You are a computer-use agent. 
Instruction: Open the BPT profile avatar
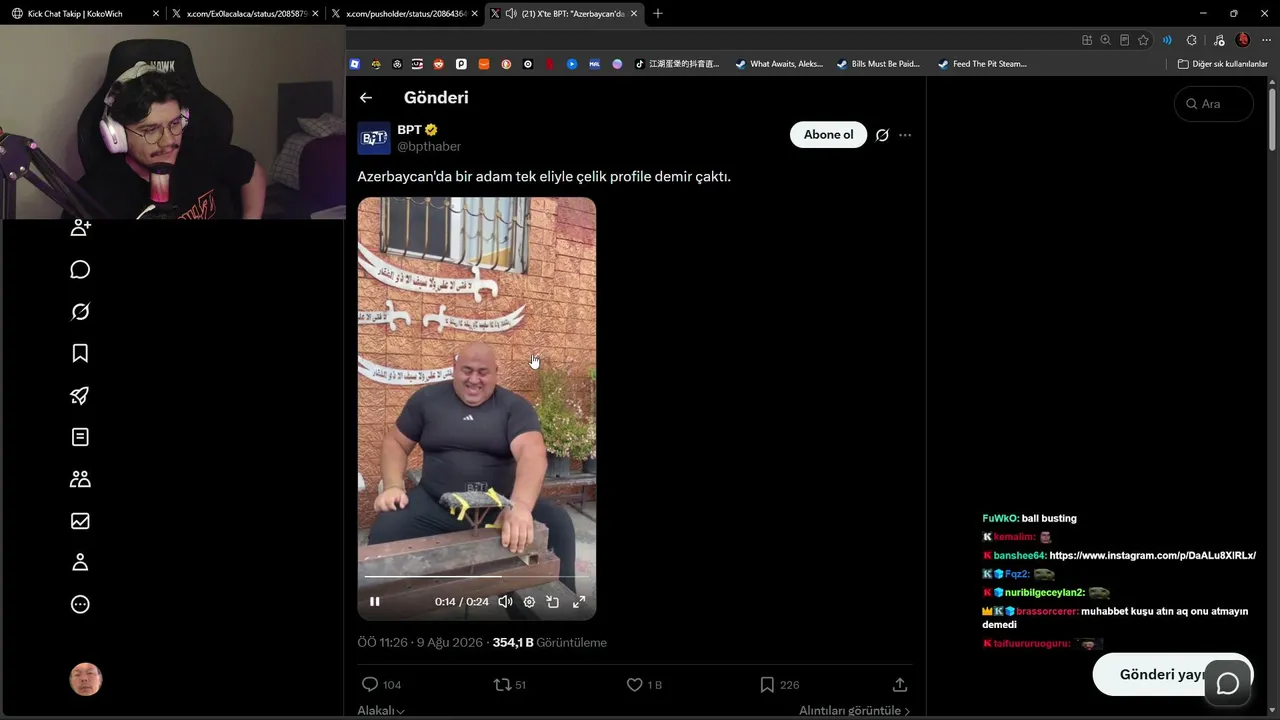[374, 138]
